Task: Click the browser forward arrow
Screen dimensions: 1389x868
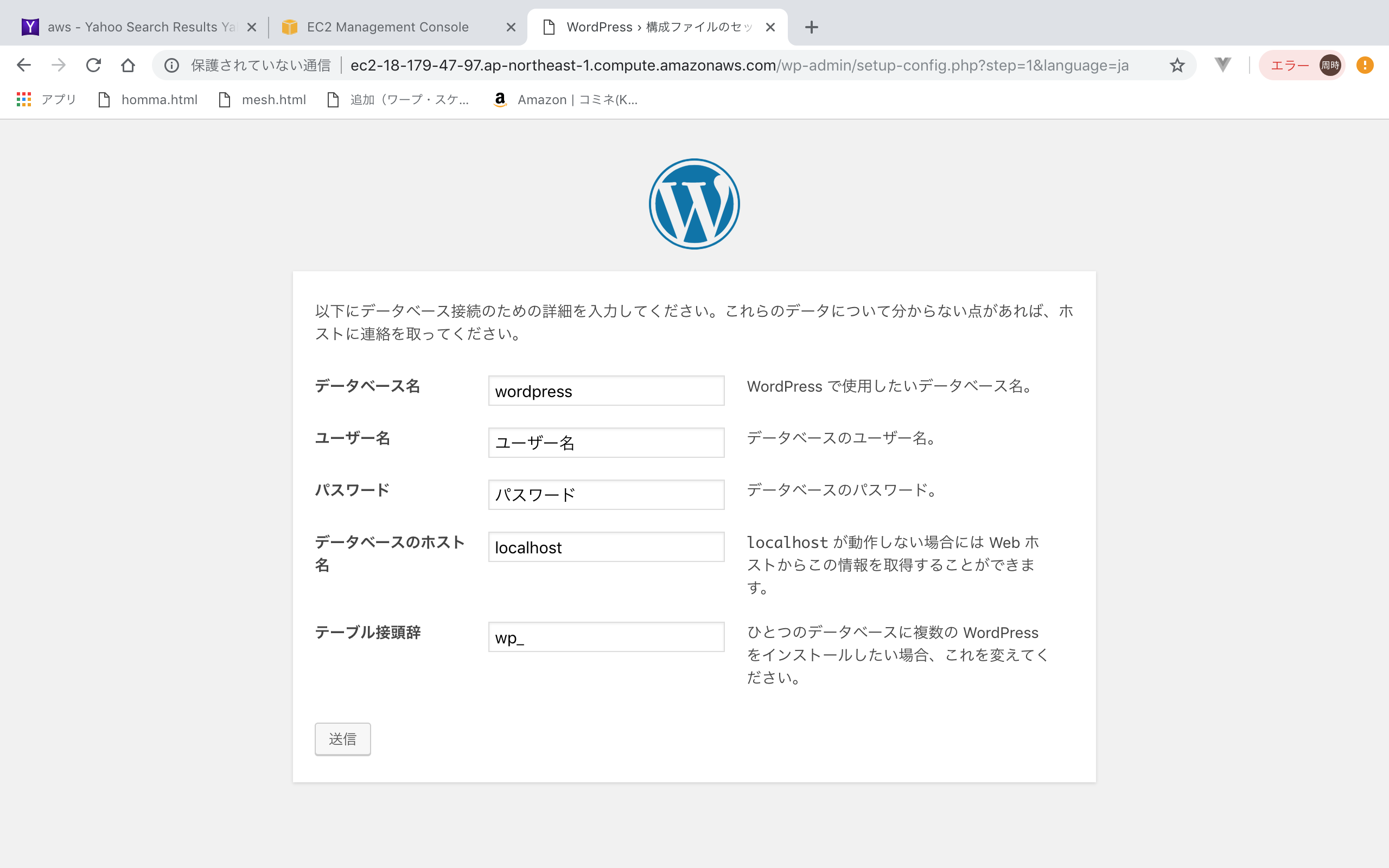Action: (x=59, y=66)
